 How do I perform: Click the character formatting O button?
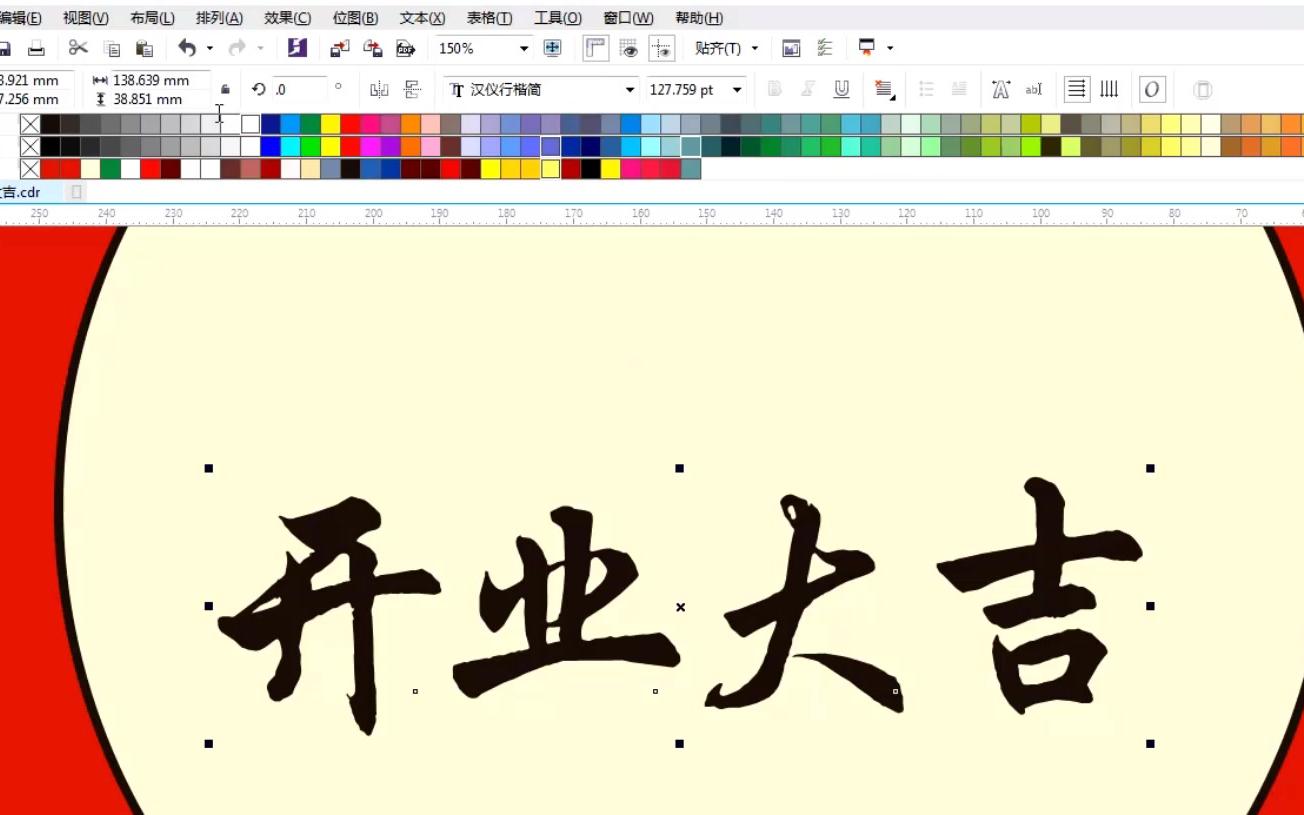1152,89
